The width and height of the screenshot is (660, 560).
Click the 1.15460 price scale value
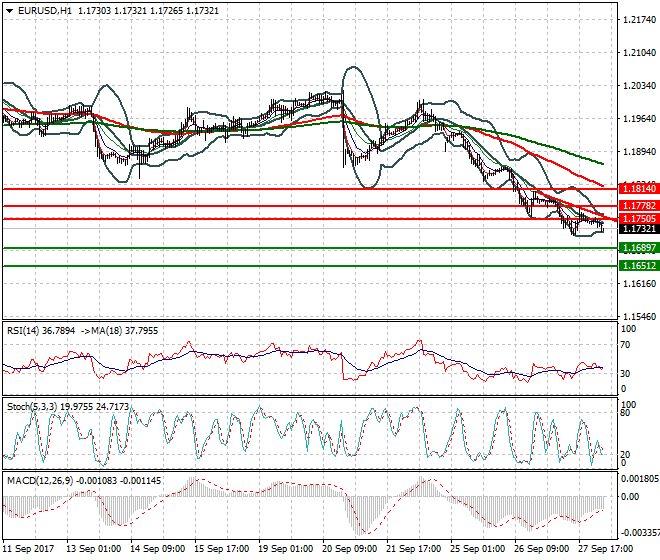pos(639,317)
